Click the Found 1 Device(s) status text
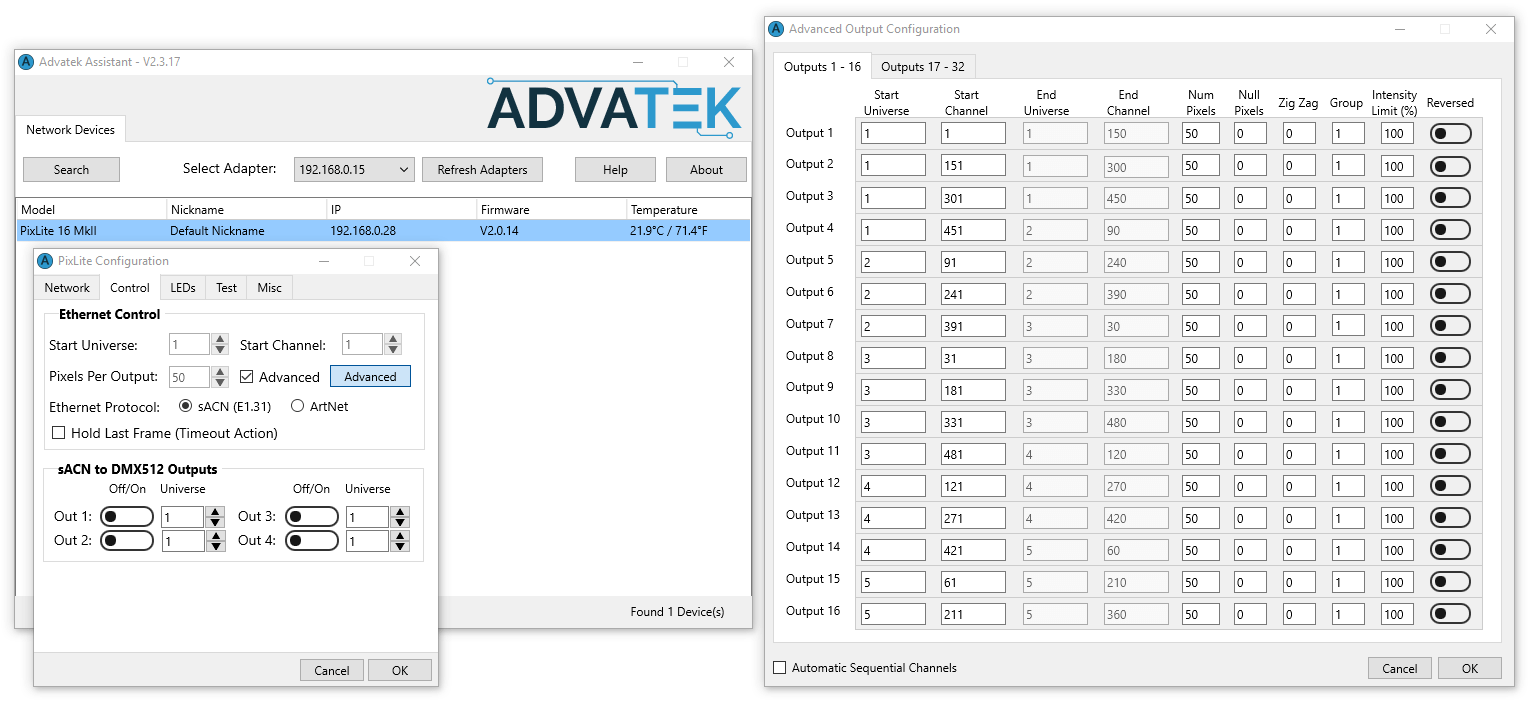The height and width of the screenshot is (702, 1531). tap(677, 611)
